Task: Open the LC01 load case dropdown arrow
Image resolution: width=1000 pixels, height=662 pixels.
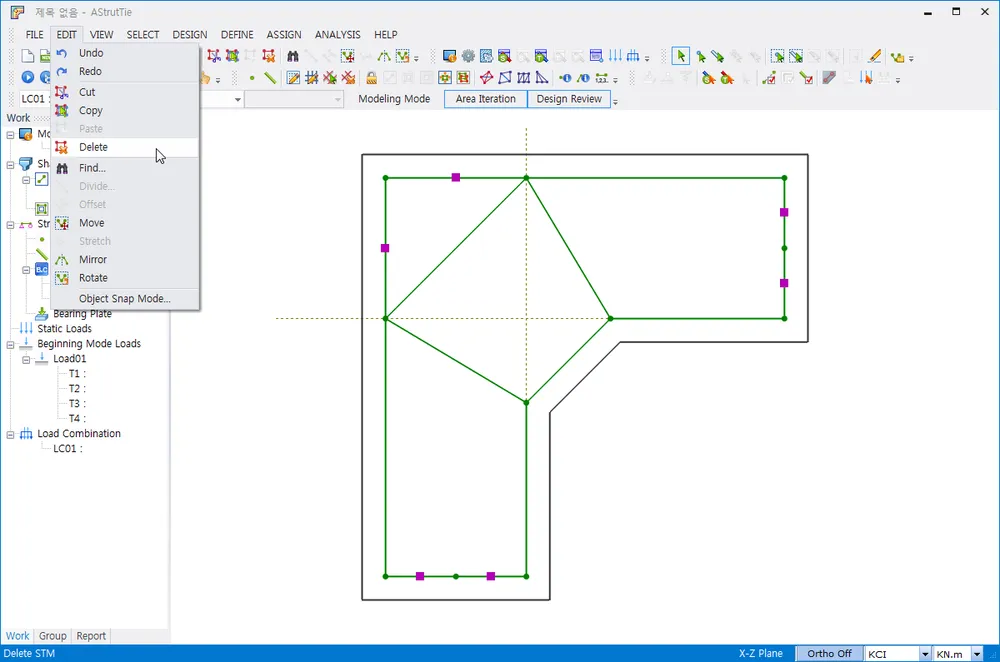Action: point(237,99)
